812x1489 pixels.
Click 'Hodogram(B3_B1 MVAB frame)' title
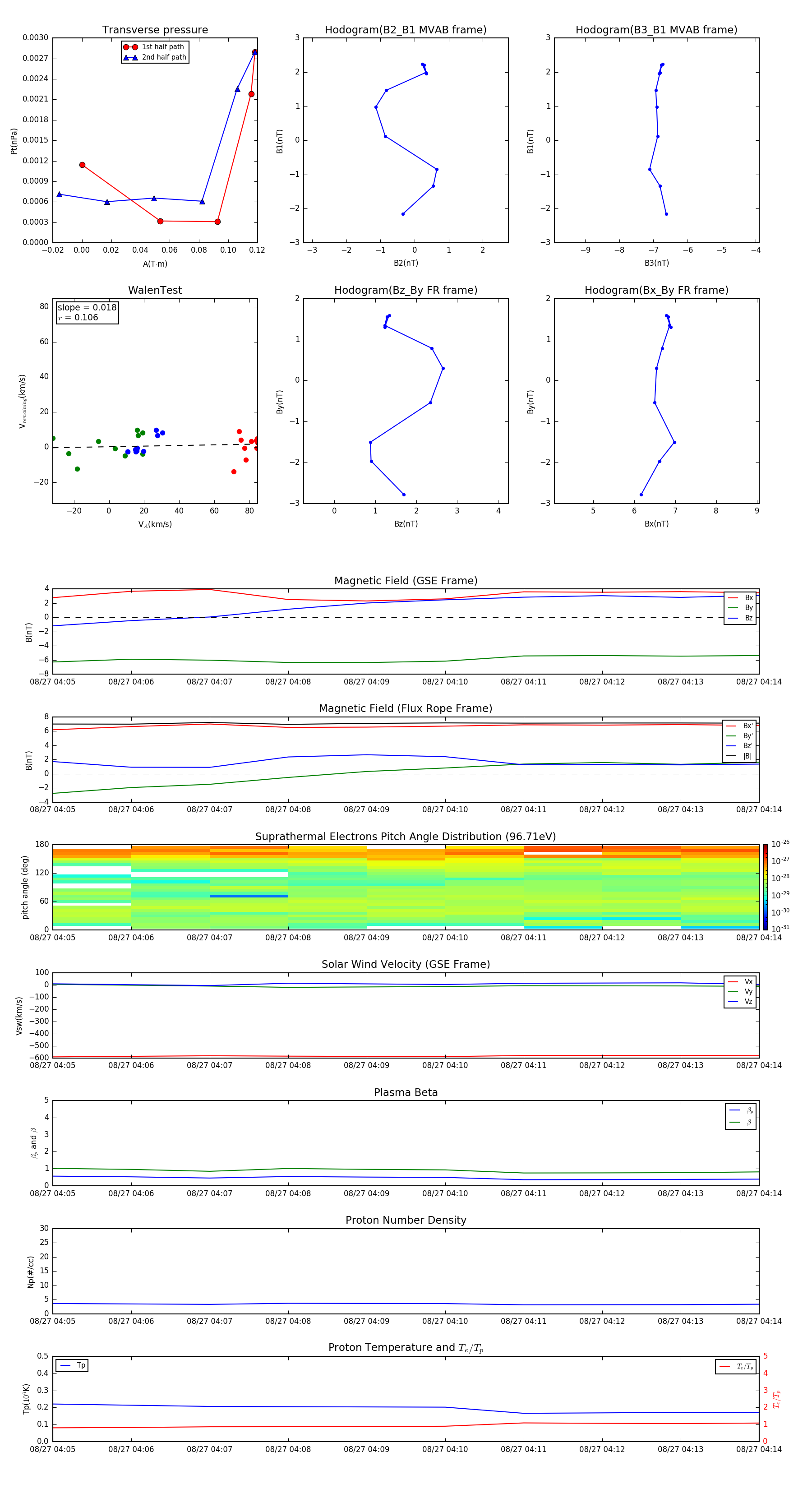(x=656, y=30)
